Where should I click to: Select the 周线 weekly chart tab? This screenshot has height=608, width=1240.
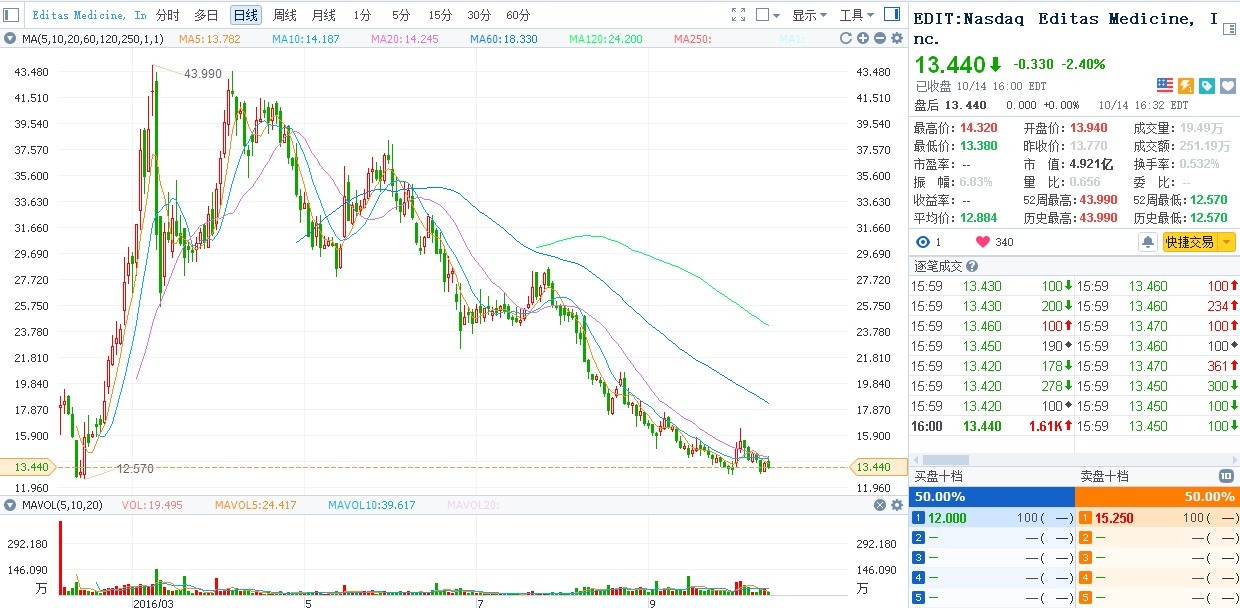point(285,15)
